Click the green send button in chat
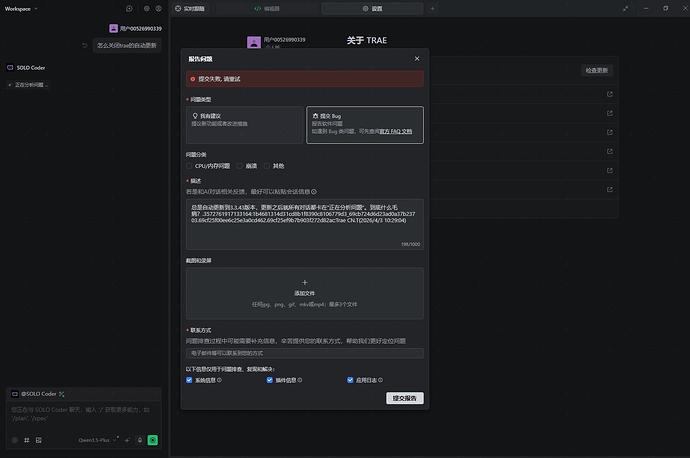 [x=152, y=440]
